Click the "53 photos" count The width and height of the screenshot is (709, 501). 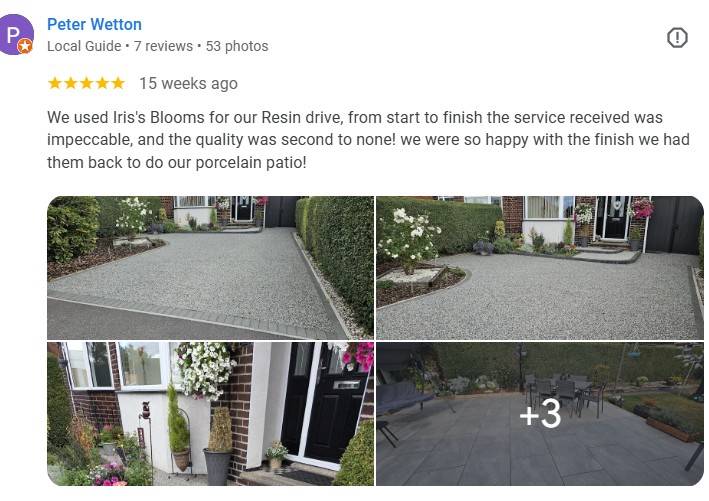pyautogui.click(x=237, y=46)
